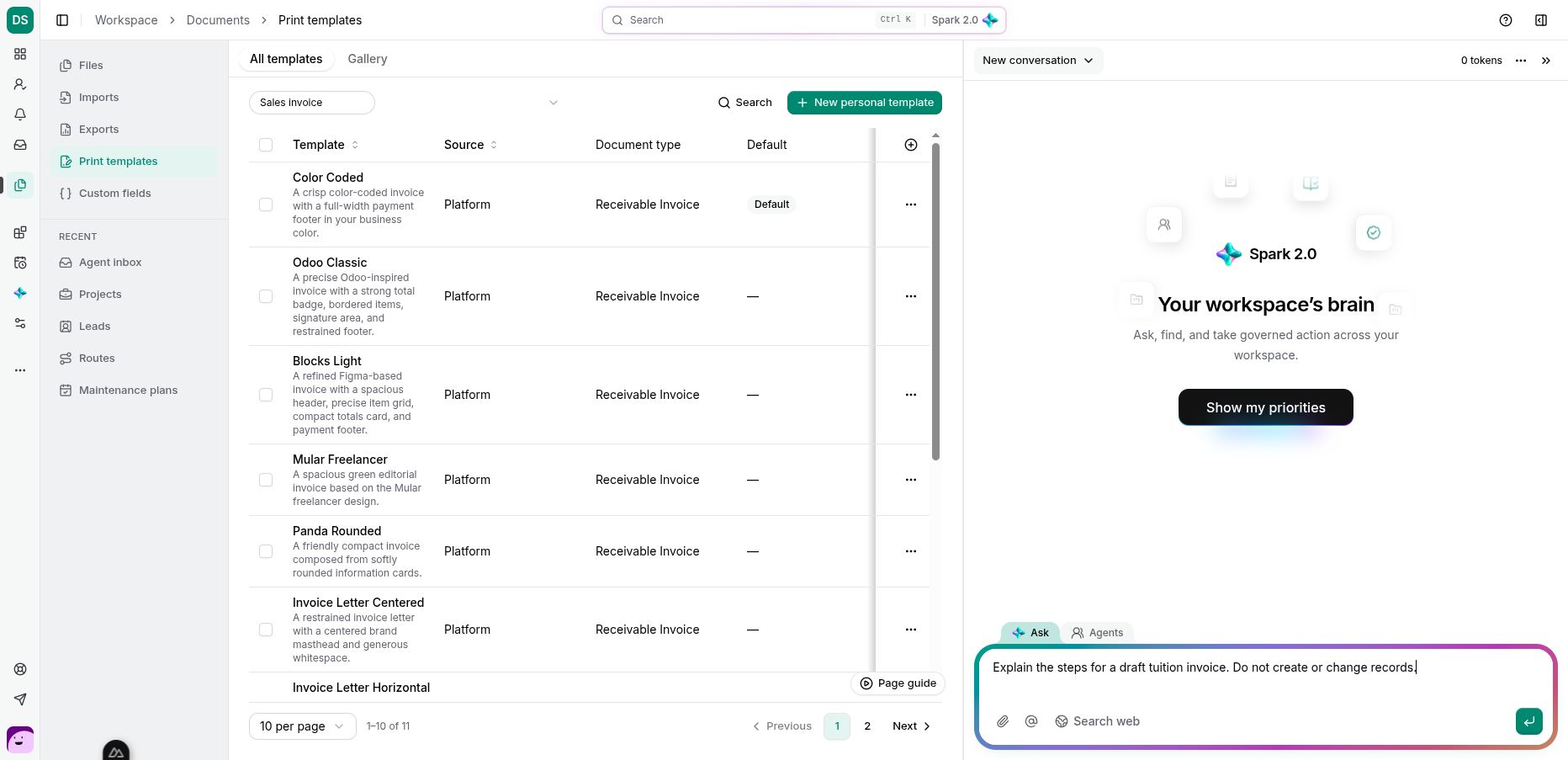
Task: Go to page 2 of templates
Action: click(867, 726)
